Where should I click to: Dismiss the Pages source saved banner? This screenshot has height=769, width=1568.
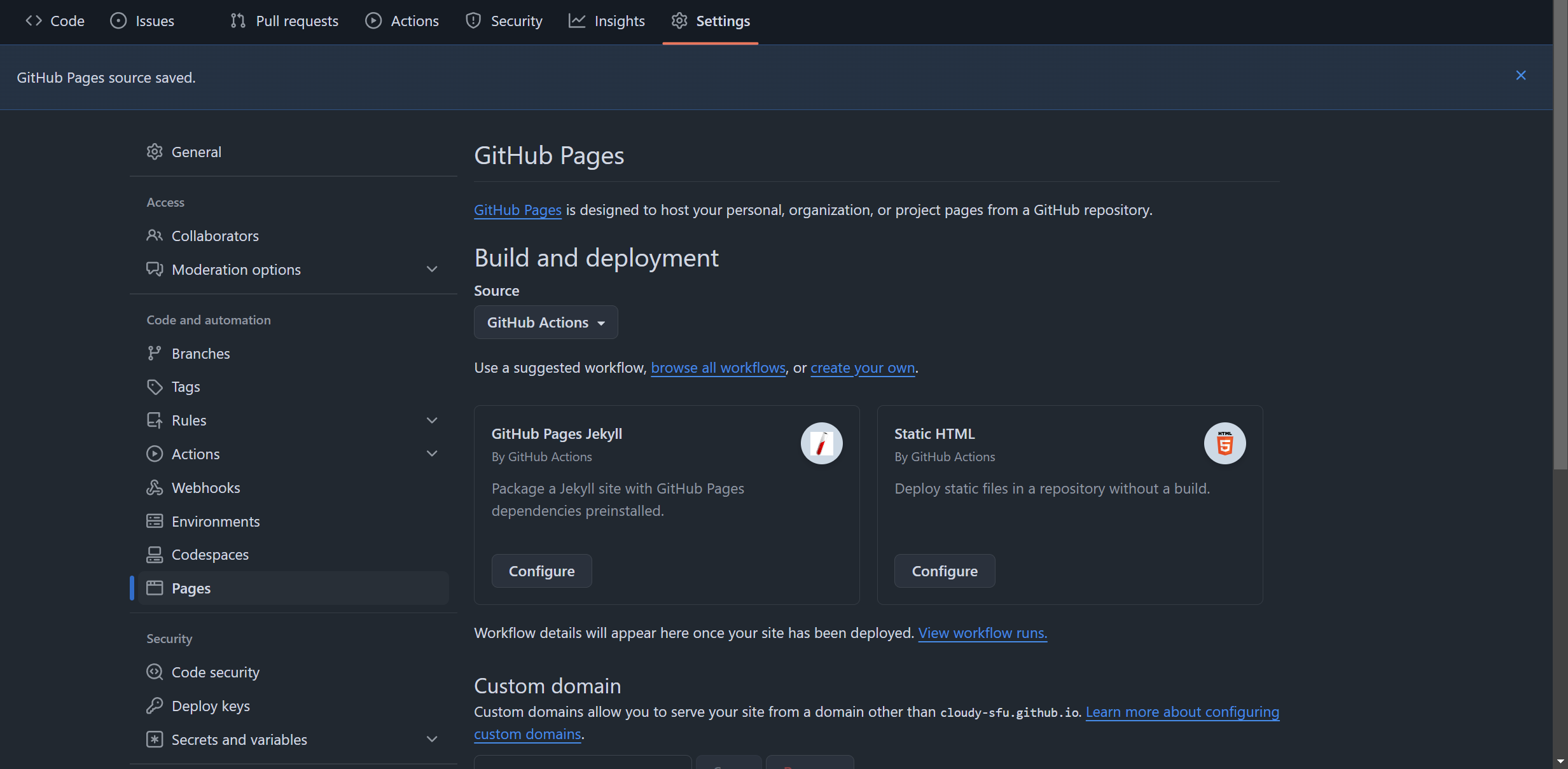pyautogui.click(x=1521, y=76)
